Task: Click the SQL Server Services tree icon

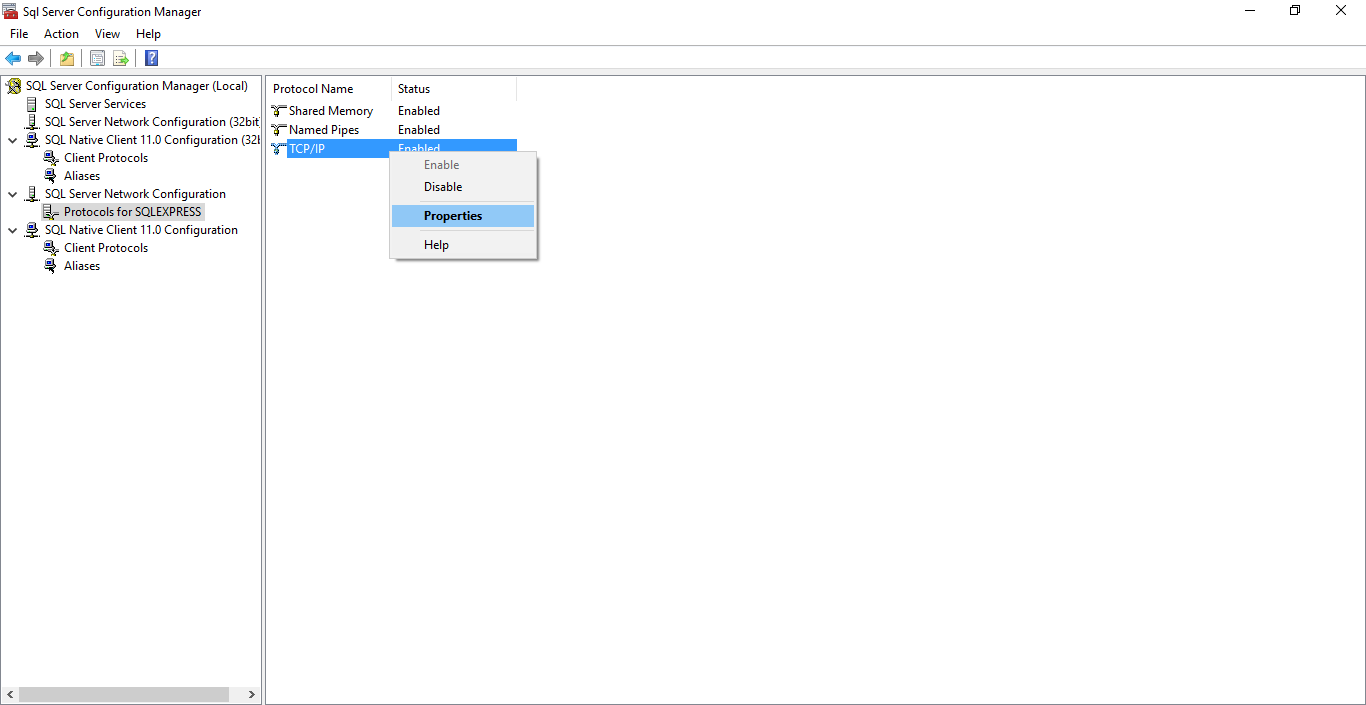Action: coord(32,104)
